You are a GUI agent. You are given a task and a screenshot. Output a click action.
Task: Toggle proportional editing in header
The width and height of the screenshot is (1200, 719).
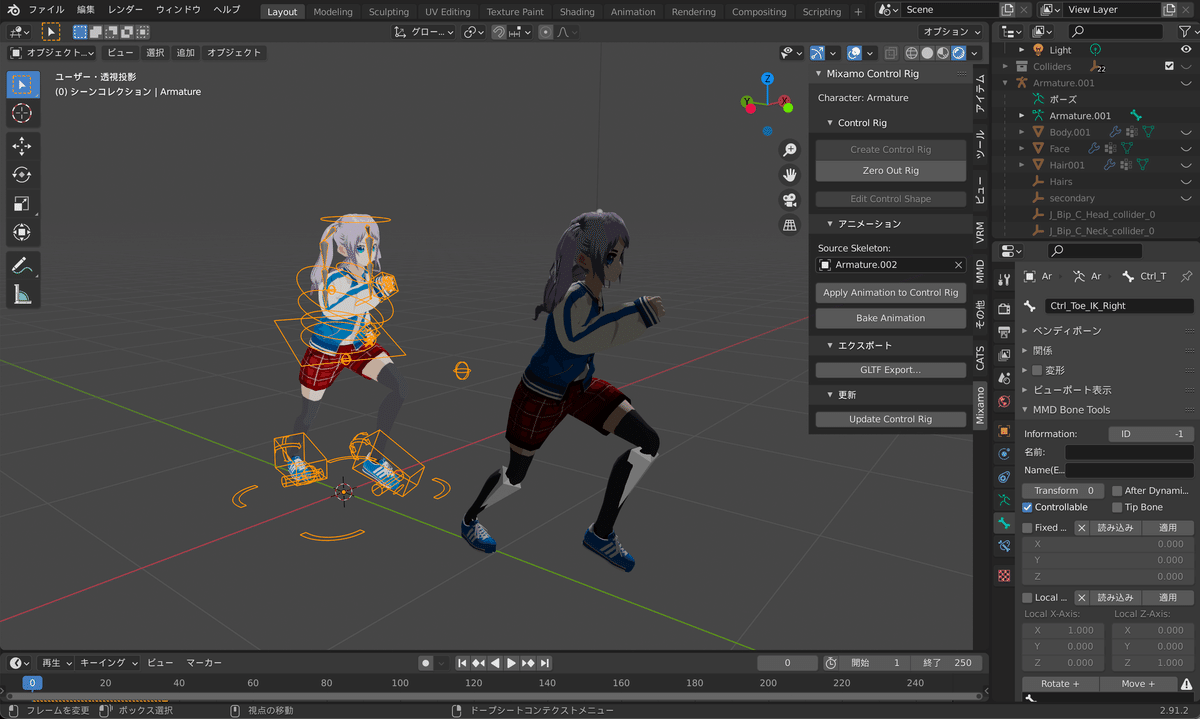(x=545, y=32)
